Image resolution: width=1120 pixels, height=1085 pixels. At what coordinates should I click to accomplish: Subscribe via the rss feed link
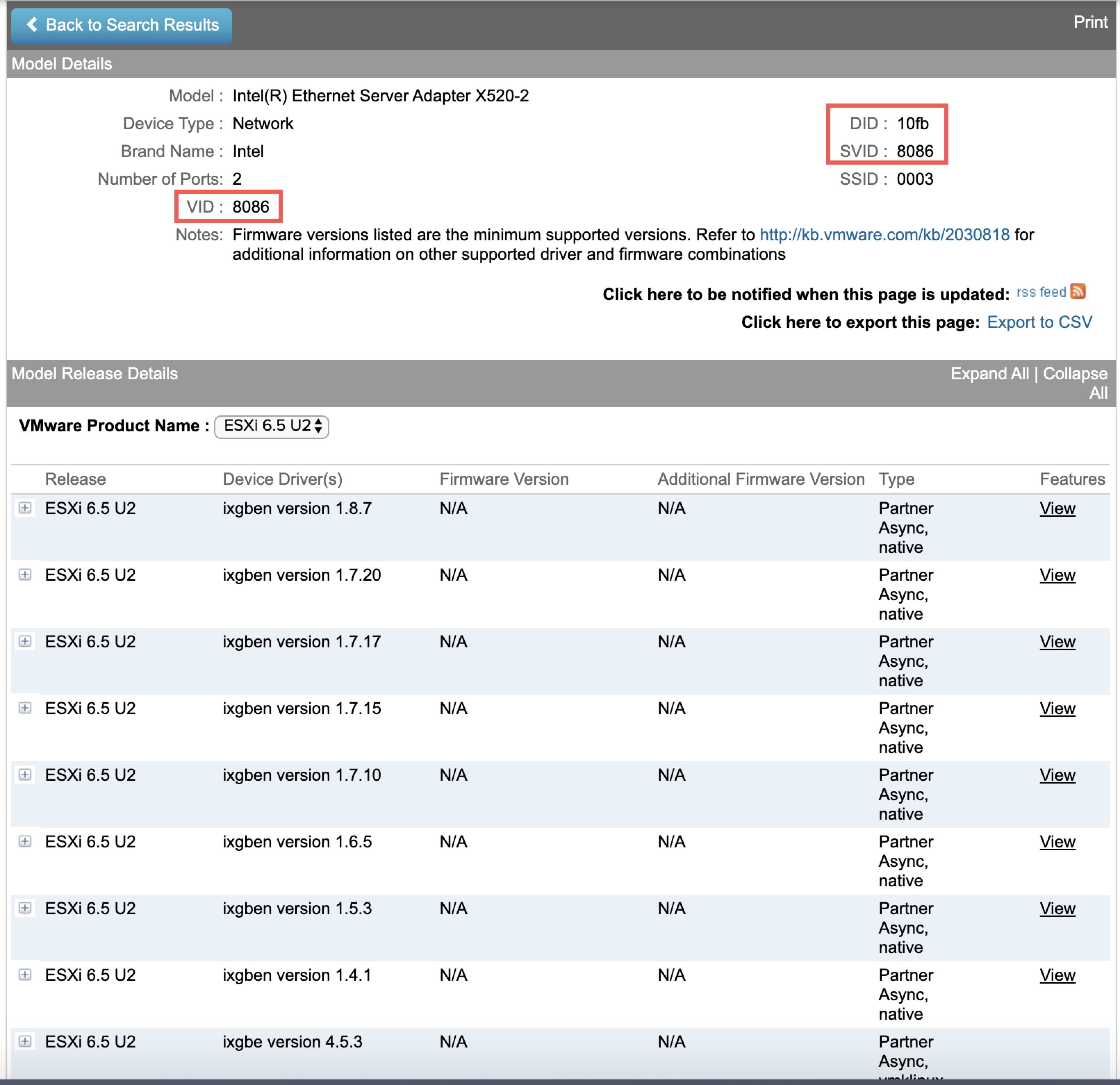click(1041, 292)
